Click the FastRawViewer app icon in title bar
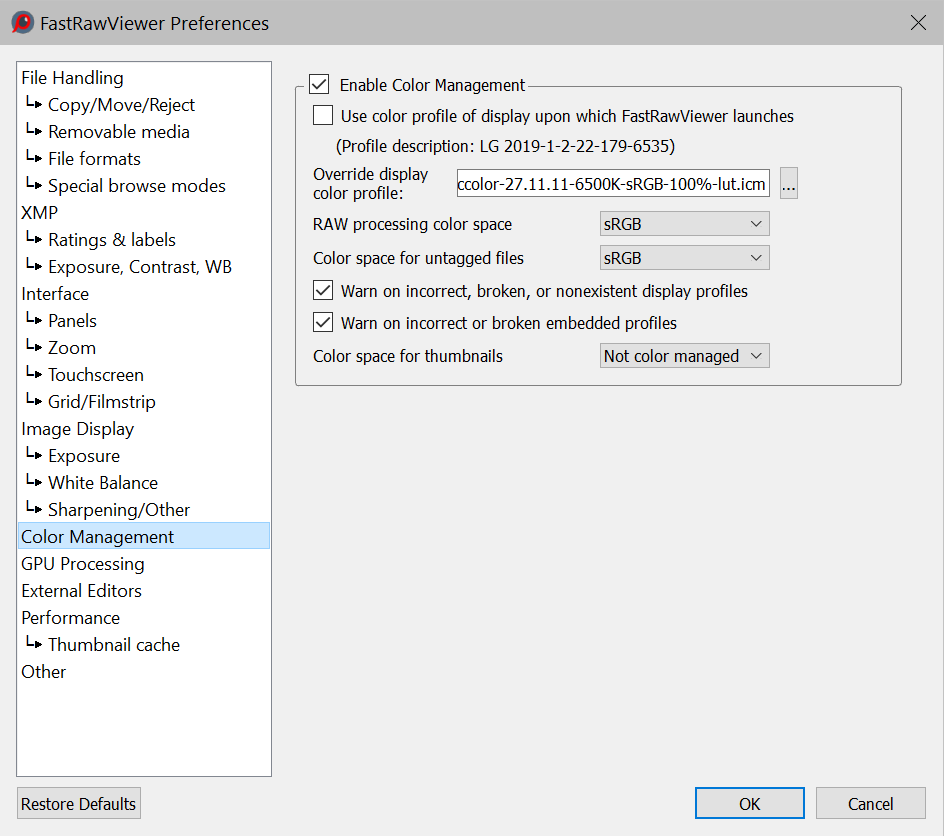944x836 pixels. pos(22,22)
